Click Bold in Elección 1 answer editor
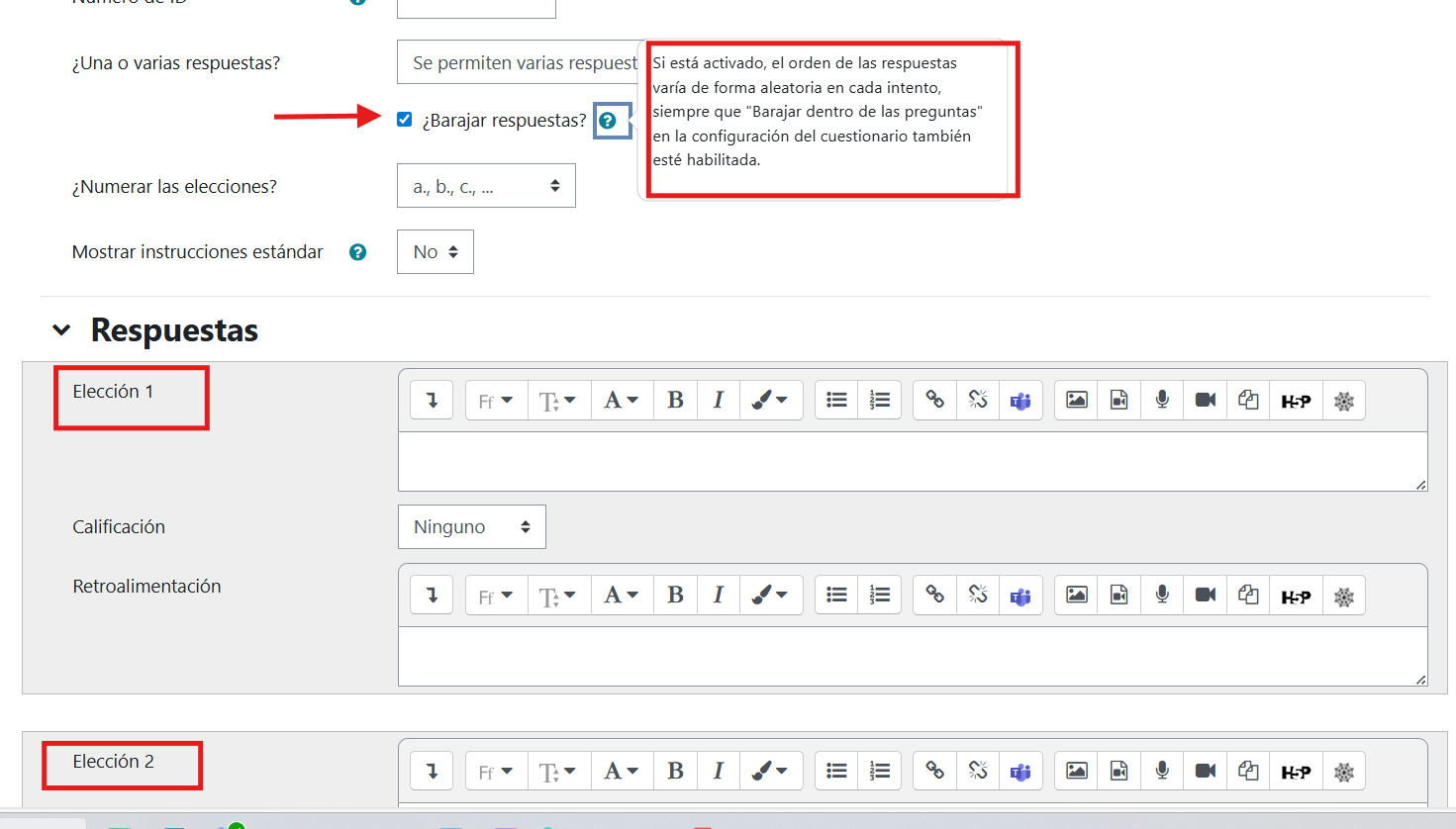Image resolution: width=1456 pixels, height=829 pixels. click(x=675, y=400)
